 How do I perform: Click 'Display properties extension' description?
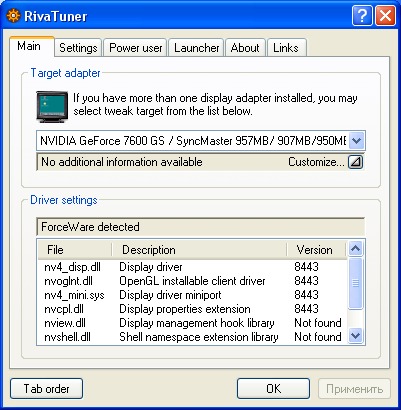click(185, 309)
